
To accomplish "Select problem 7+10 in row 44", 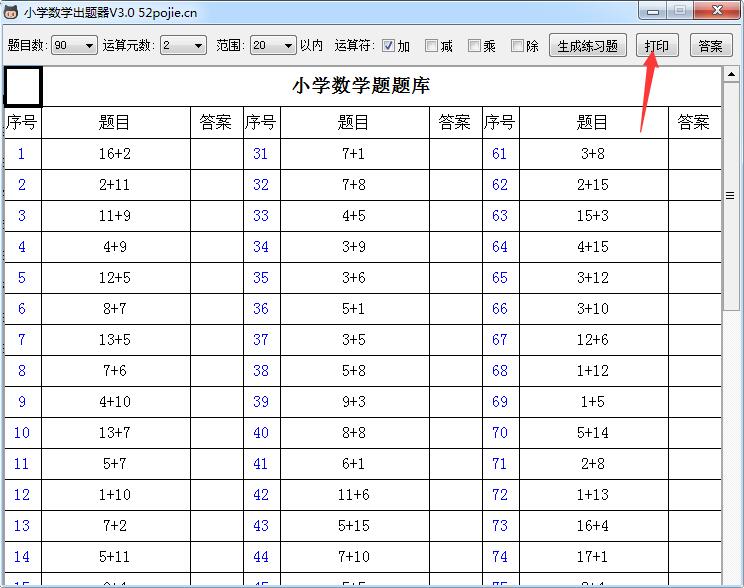I will tap(354, 557).
